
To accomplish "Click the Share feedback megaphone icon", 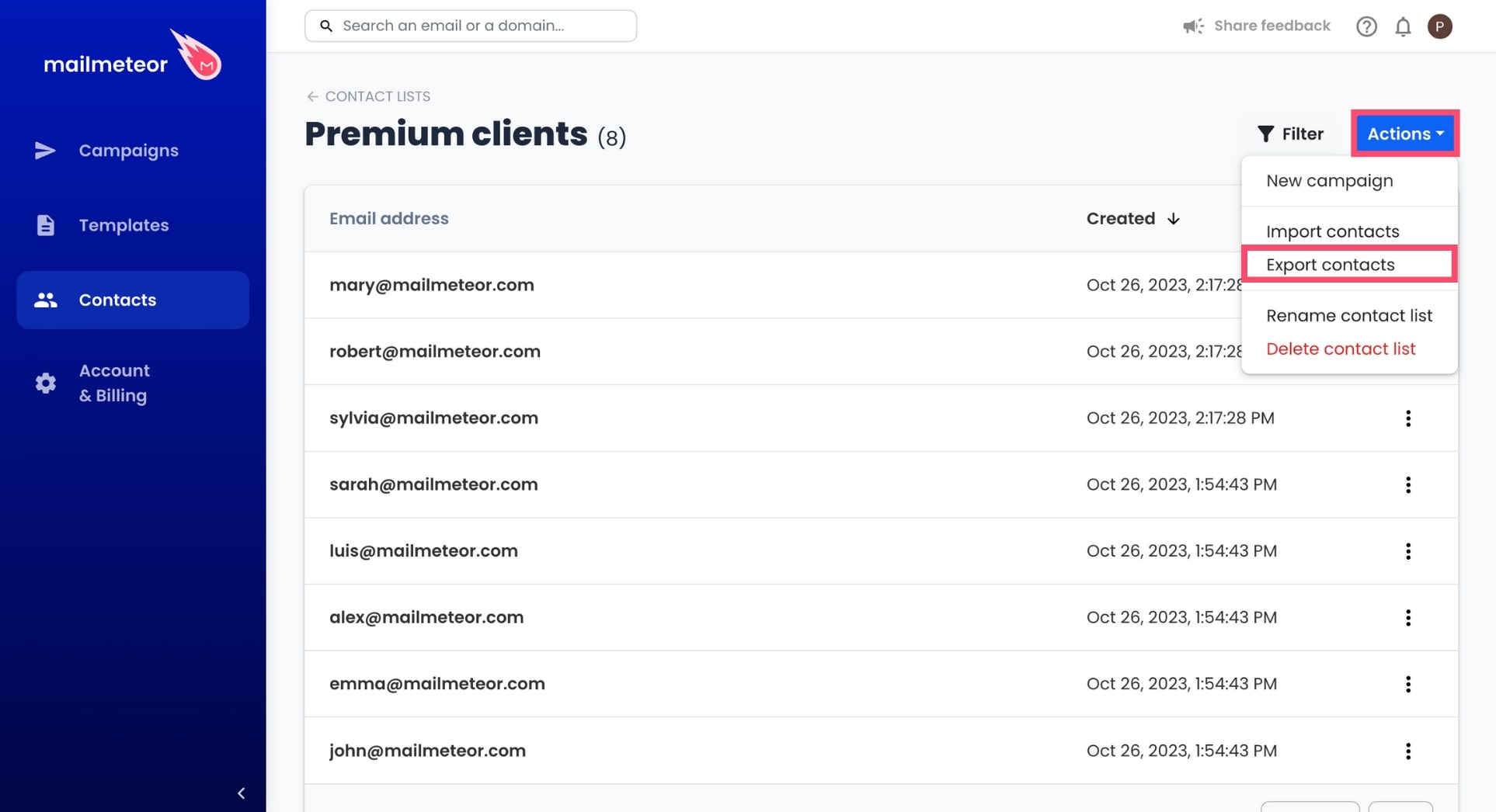I will point(1193,26).
